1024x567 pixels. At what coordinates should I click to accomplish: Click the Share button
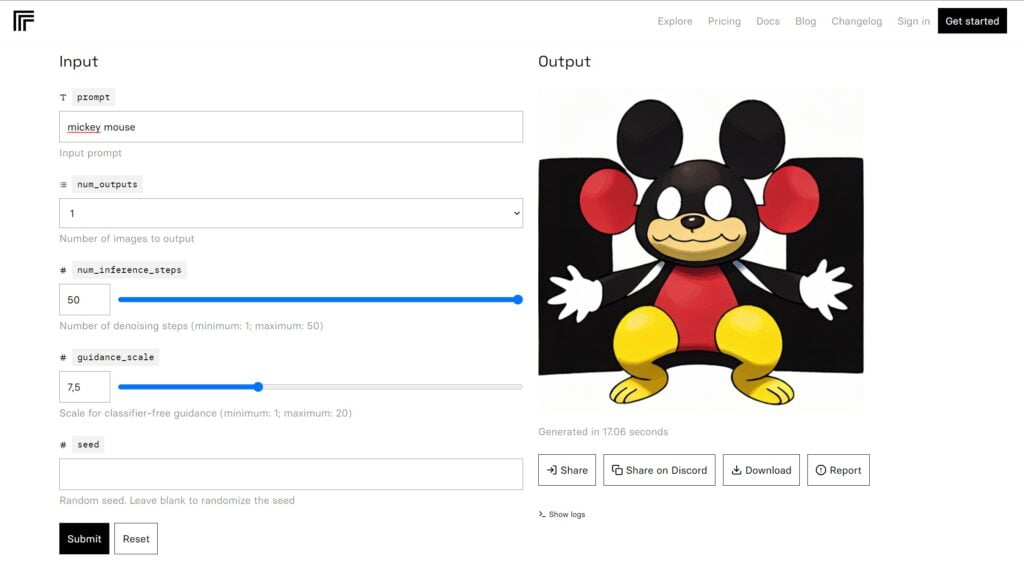click(567, 470)
